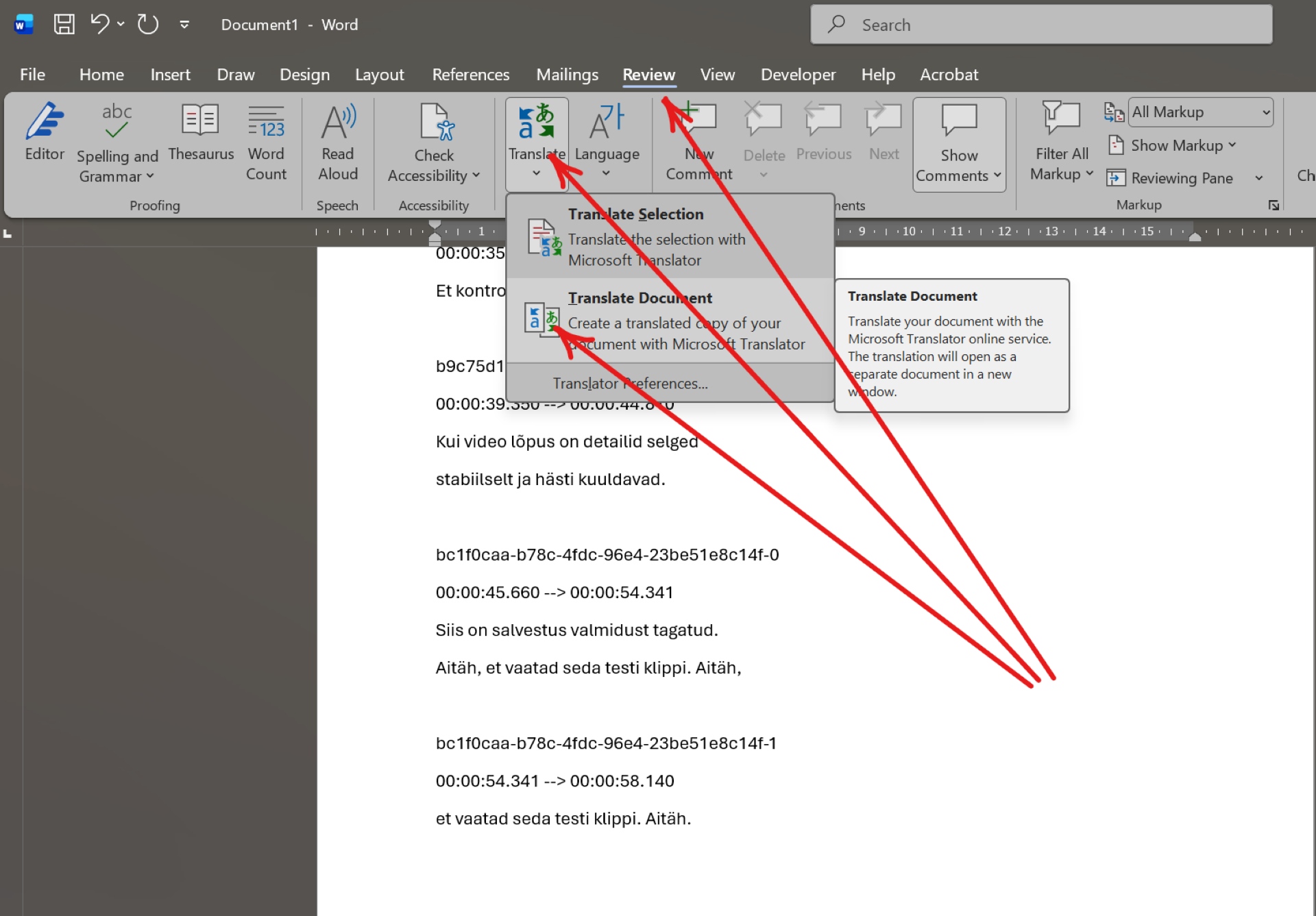Click the Redo arrow icon
1316x916 pixels.
[x=147, y=25]
